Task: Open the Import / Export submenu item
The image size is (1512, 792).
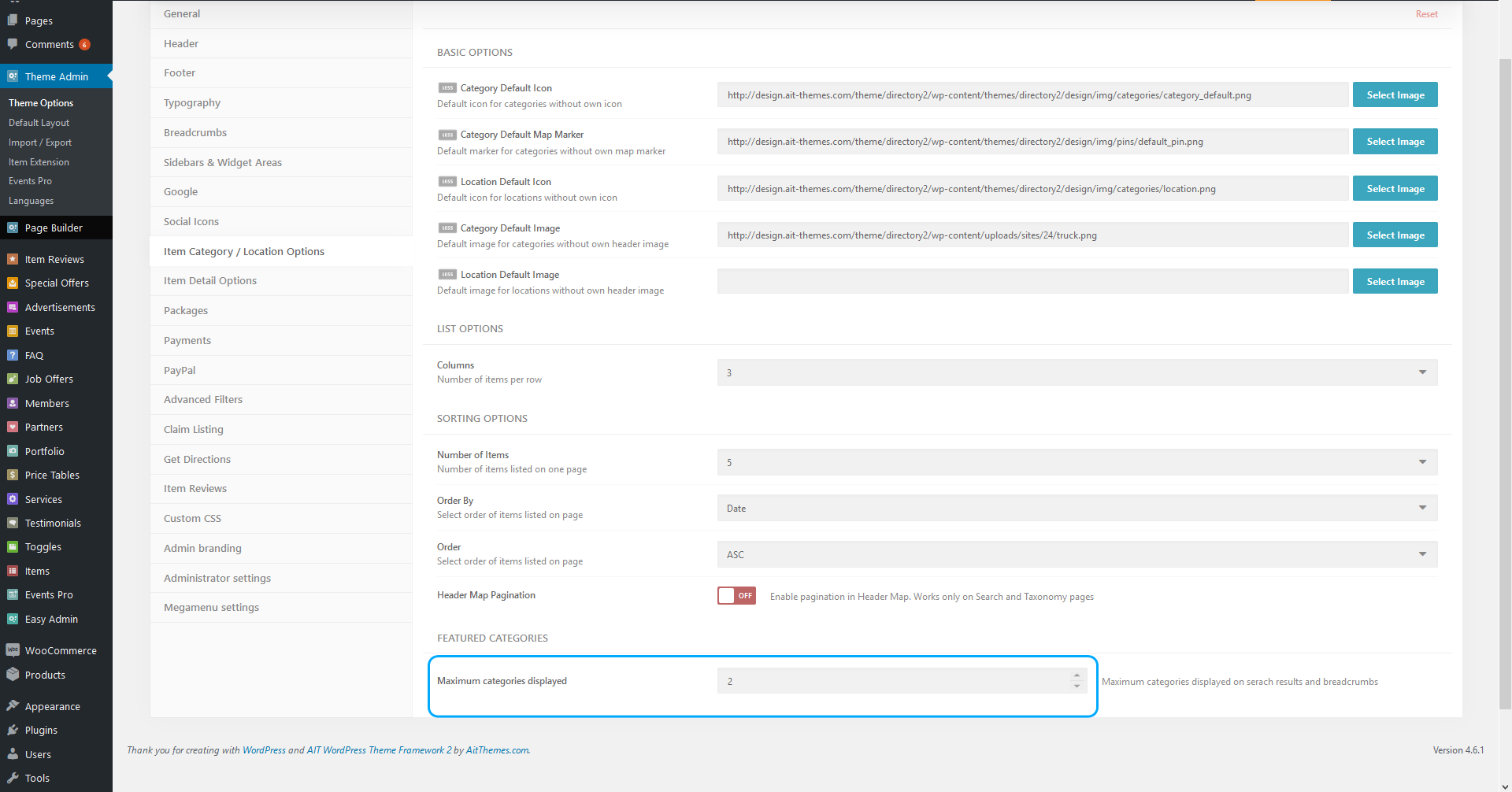Action: click(x=39, y=142)
